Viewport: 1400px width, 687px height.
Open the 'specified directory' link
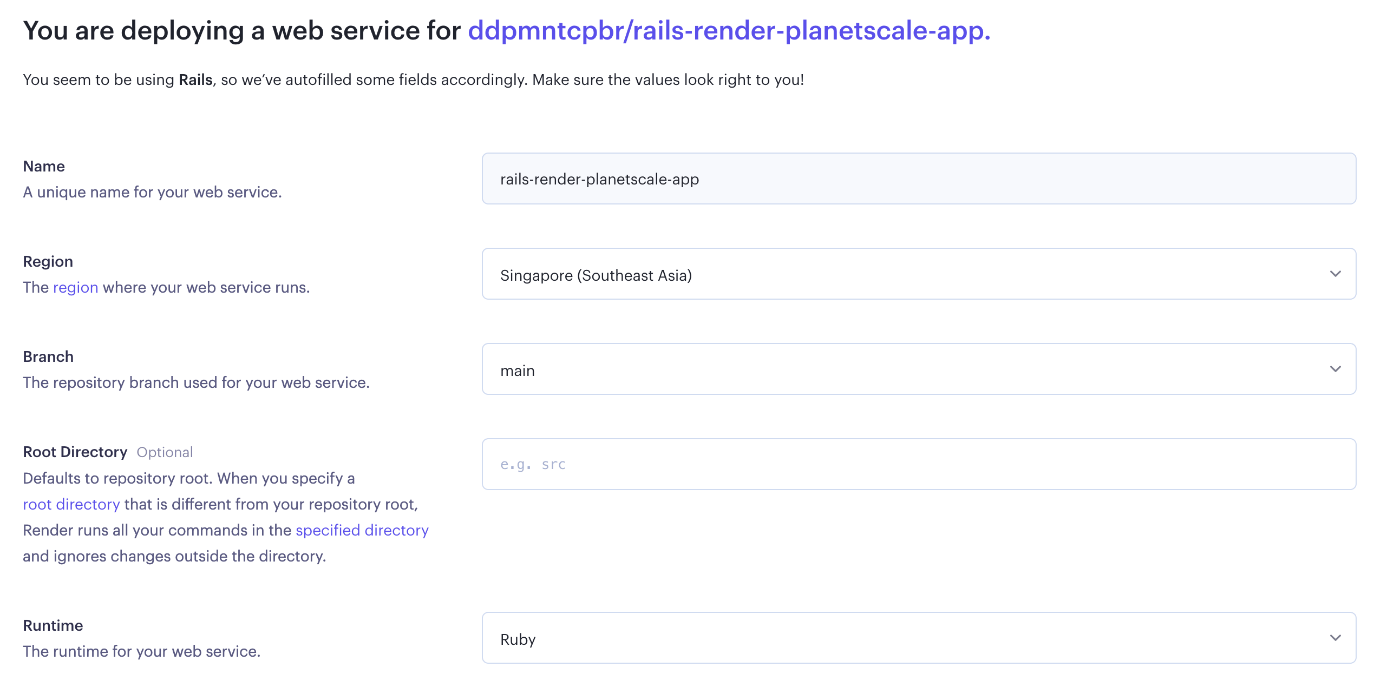(362, 530)
